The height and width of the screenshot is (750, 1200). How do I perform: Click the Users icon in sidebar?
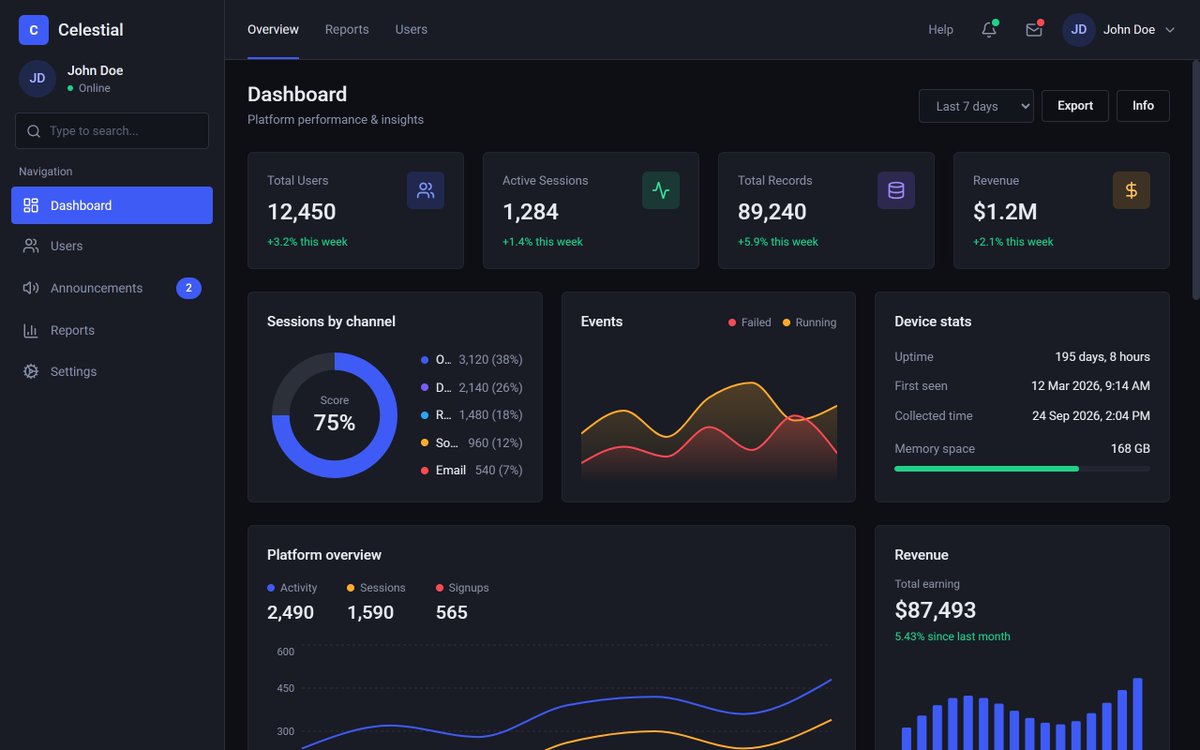click(x=31, y=246)
